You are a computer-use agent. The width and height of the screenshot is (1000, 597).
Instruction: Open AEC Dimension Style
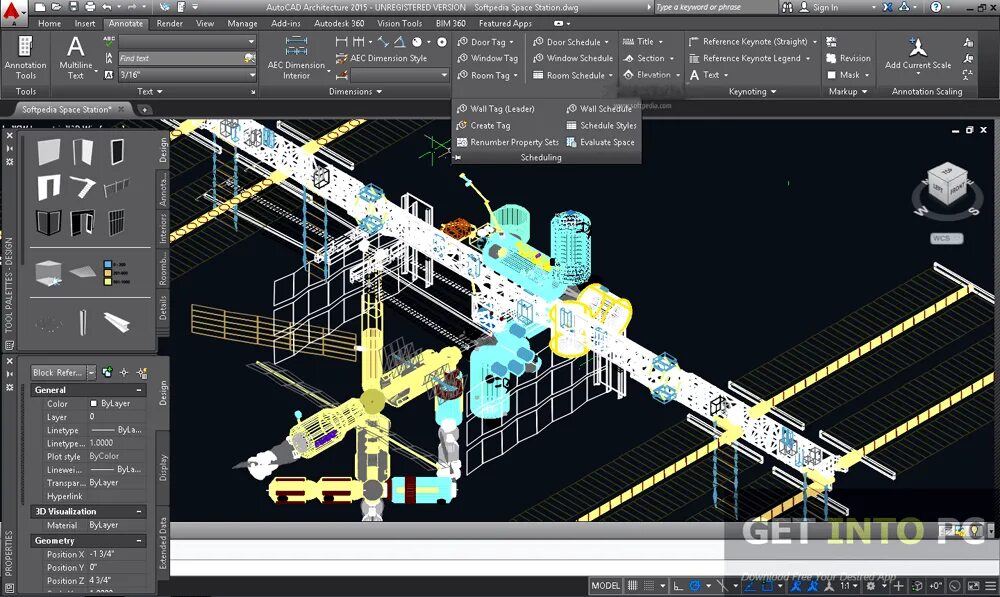[x=381, y=58]
